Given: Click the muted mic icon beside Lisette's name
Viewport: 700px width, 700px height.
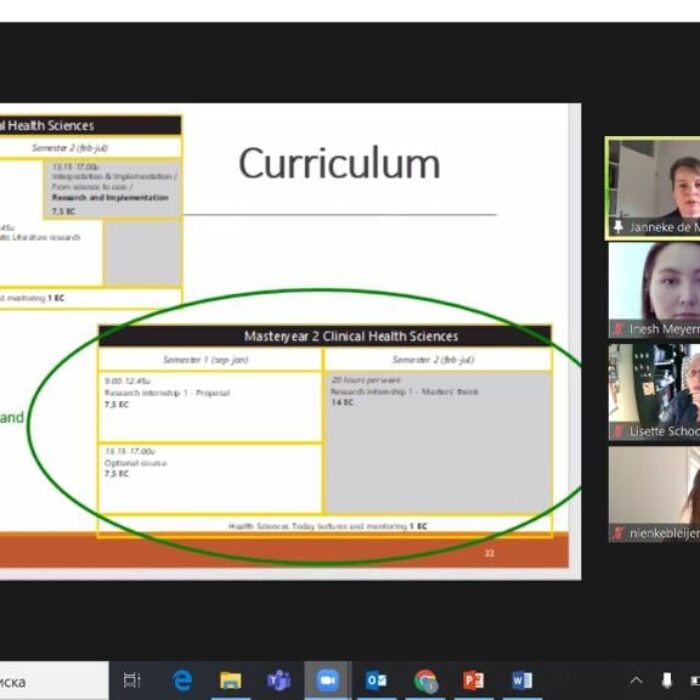Looking at the screenshot, I should point(618,431).
